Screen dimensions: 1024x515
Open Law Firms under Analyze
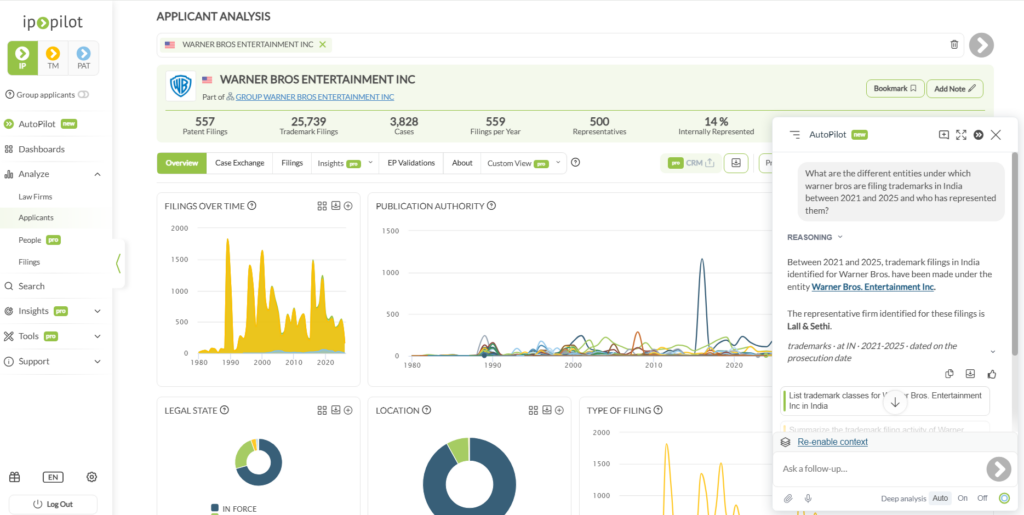pos(35,196)
